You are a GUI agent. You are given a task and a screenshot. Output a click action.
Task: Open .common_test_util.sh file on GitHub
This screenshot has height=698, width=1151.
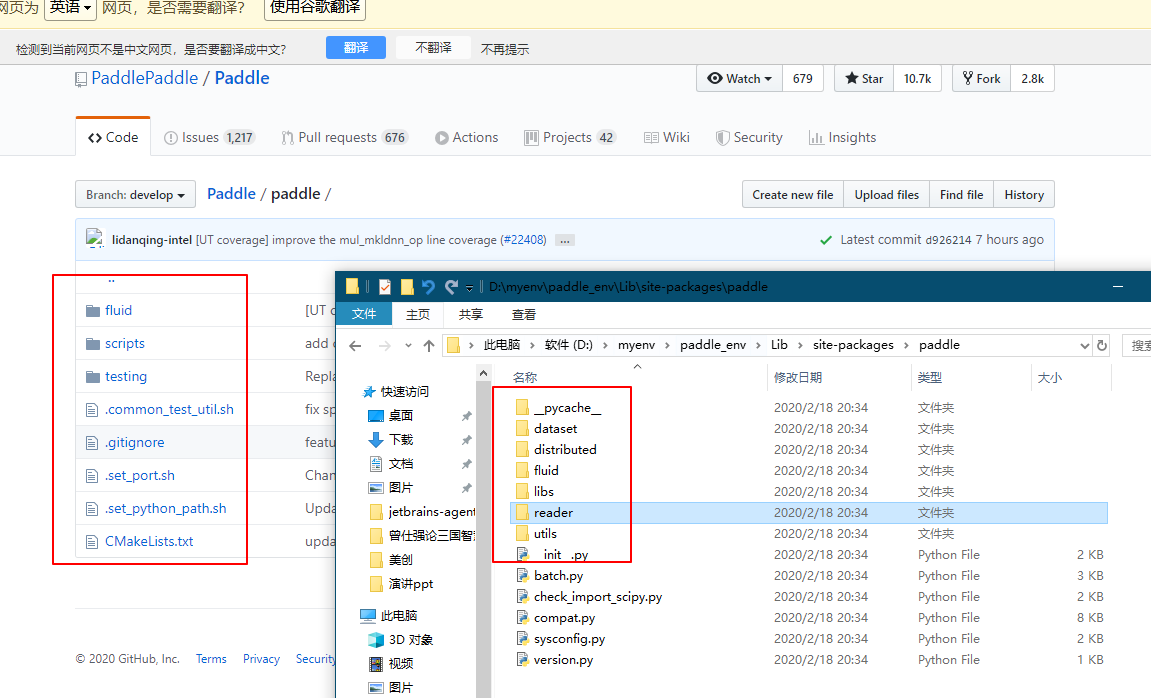[x=169, y=410]
